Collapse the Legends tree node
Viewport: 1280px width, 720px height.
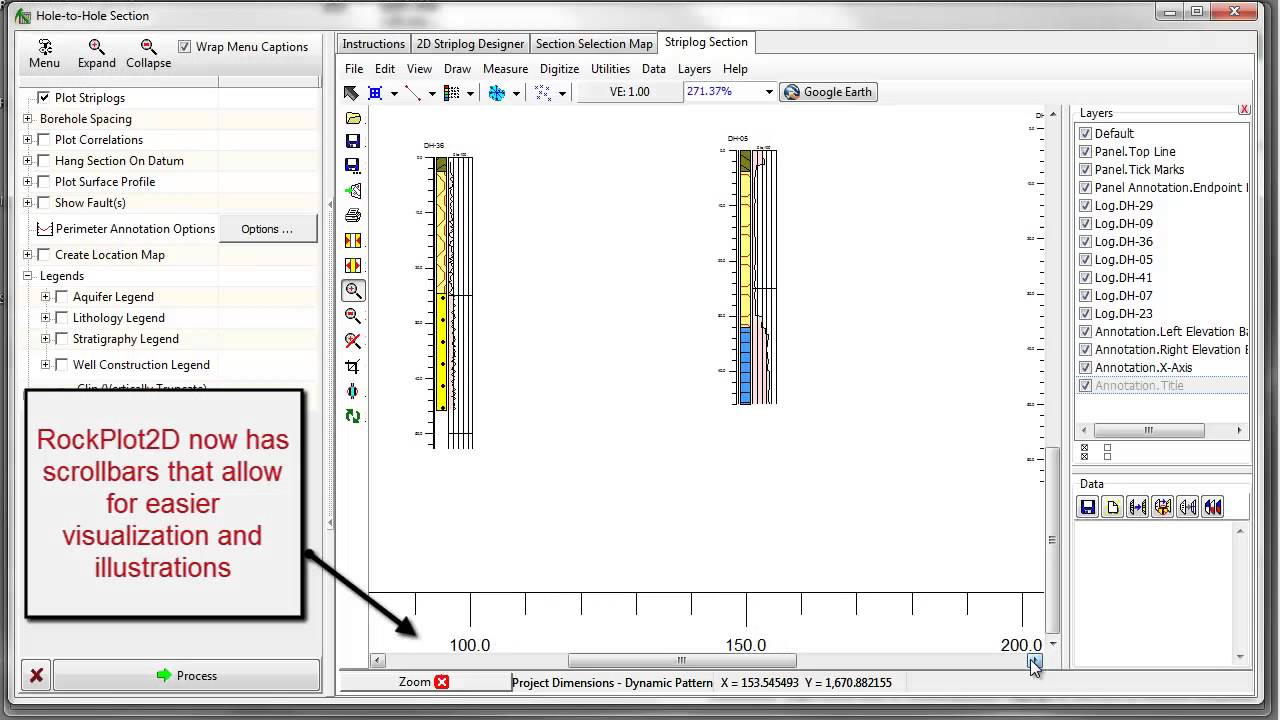(x=28, y=276)
